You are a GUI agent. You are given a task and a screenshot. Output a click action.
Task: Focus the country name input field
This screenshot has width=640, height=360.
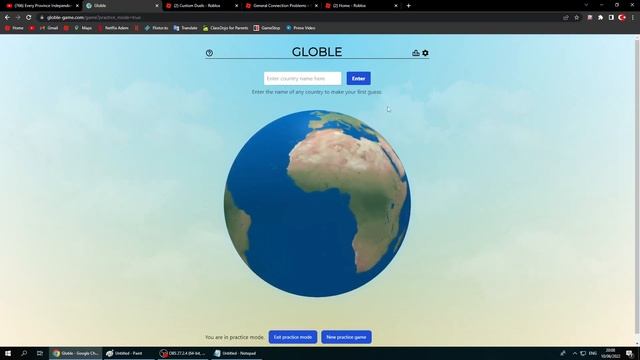[x=302, y=78]
